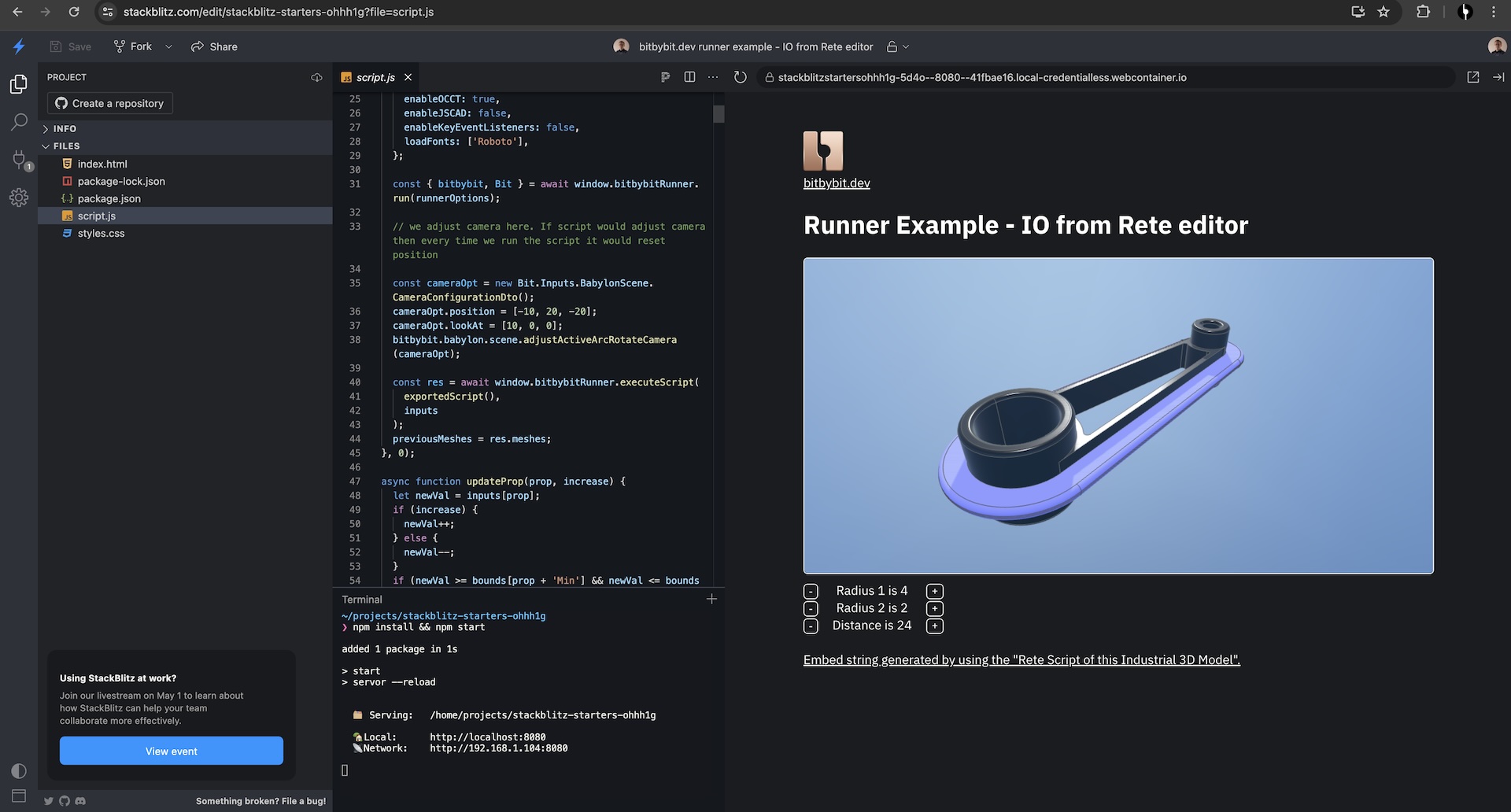
Task: Open the editor more options ellipsis
Action: tap(713, 77)
